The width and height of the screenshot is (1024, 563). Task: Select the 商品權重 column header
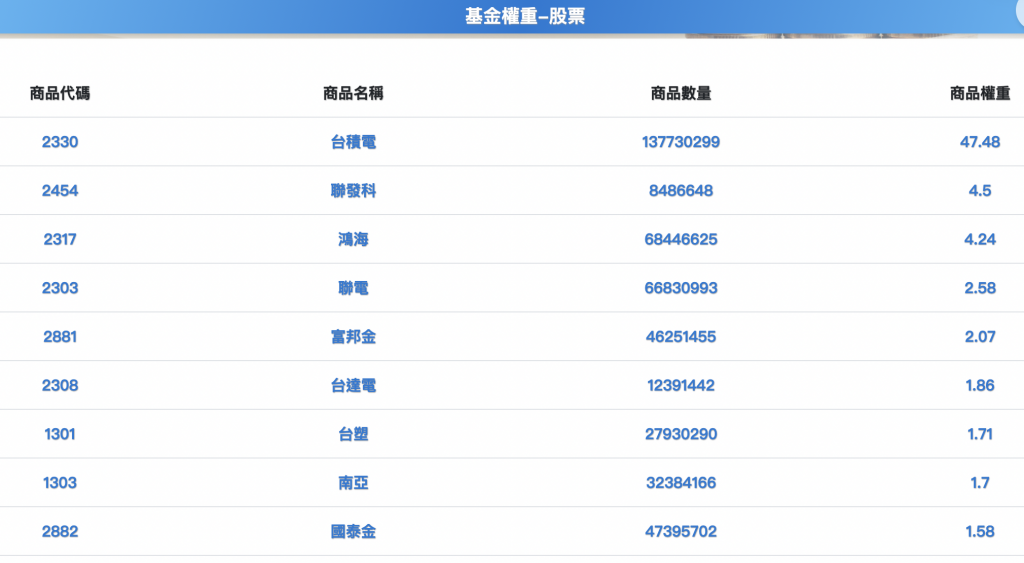point(980,93)
